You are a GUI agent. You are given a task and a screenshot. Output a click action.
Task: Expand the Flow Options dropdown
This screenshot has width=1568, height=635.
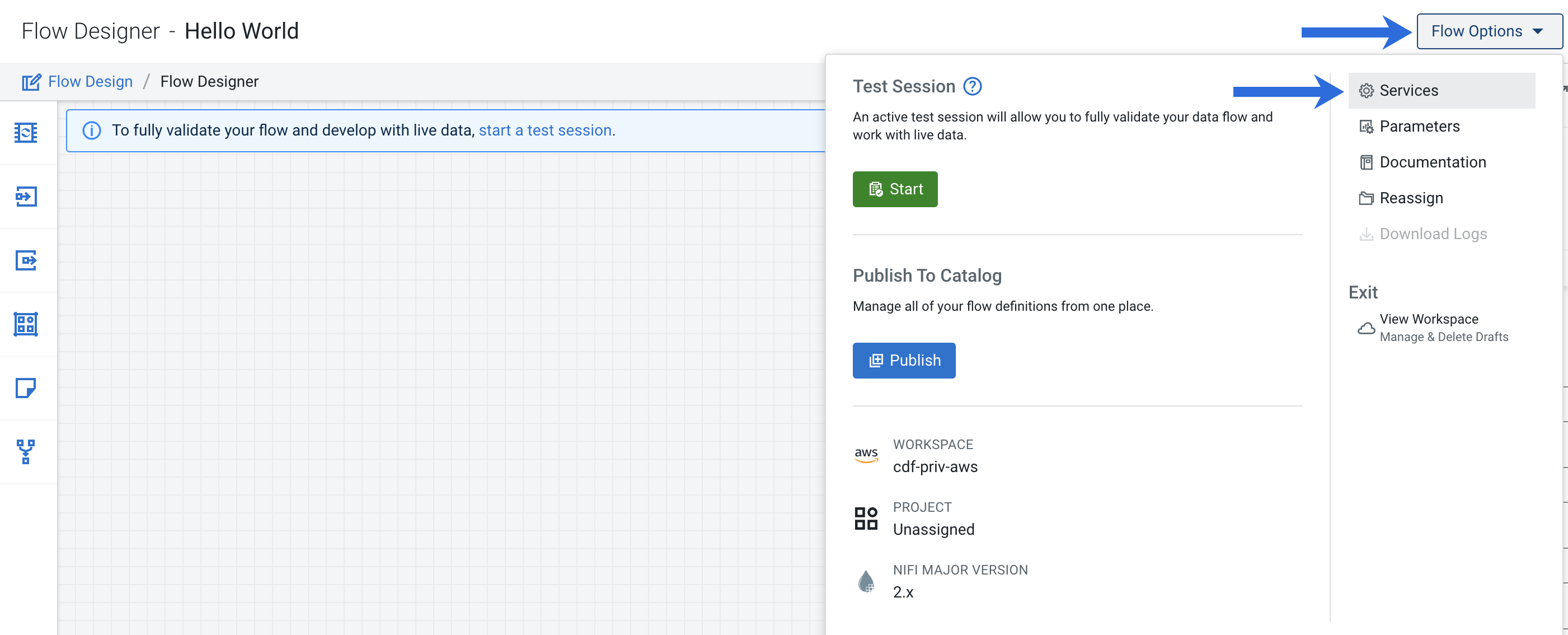tap(1487, 31)
